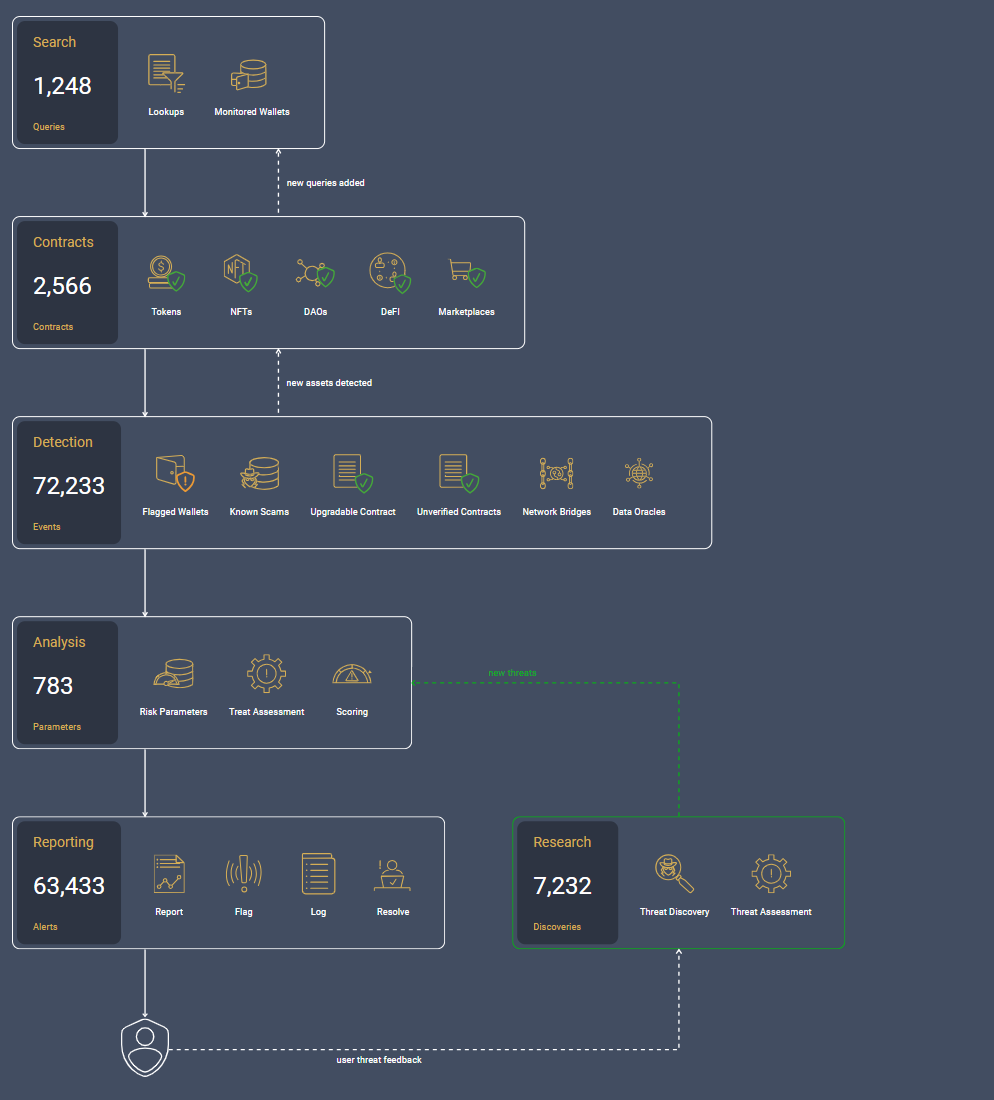Click the Marketplaces cart icon
This screenshot has height=1100, width=994.
(467, 272)
